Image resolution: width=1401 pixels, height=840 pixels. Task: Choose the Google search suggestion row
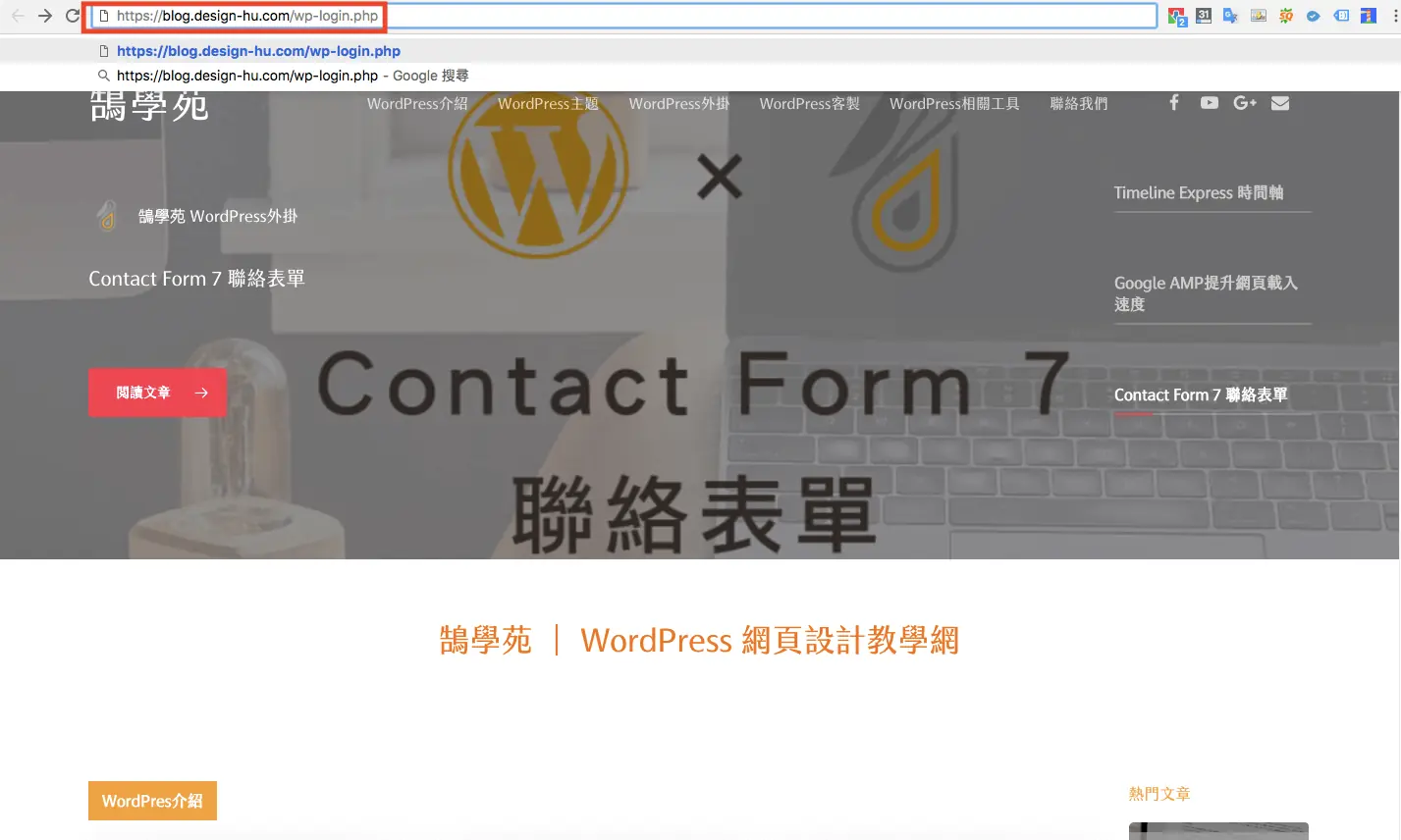coord(700,76)
